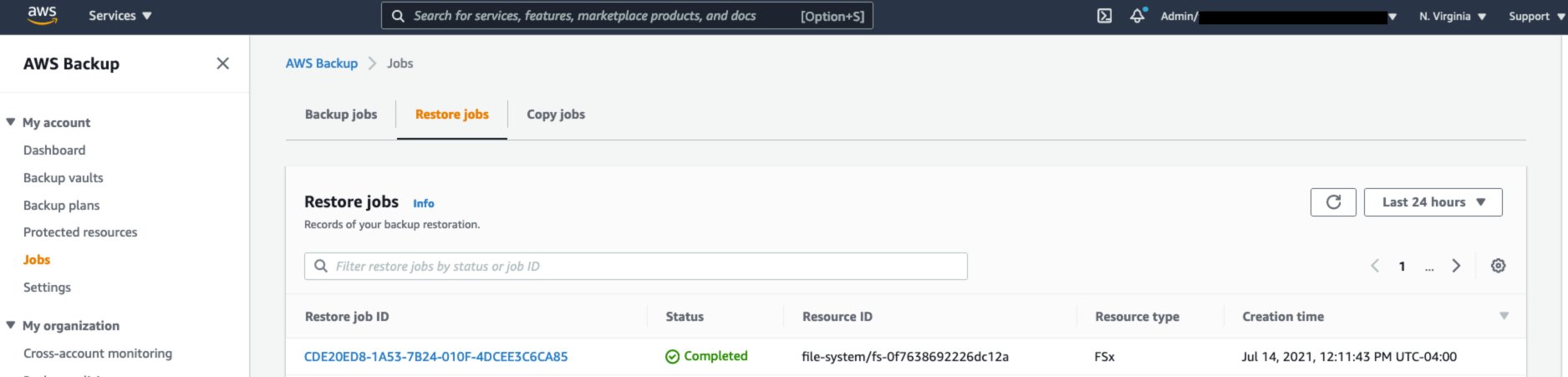Click the AWS Backup breadcrumb link
This screenshot has height=377, width=1568.
[x=322, y=64]
